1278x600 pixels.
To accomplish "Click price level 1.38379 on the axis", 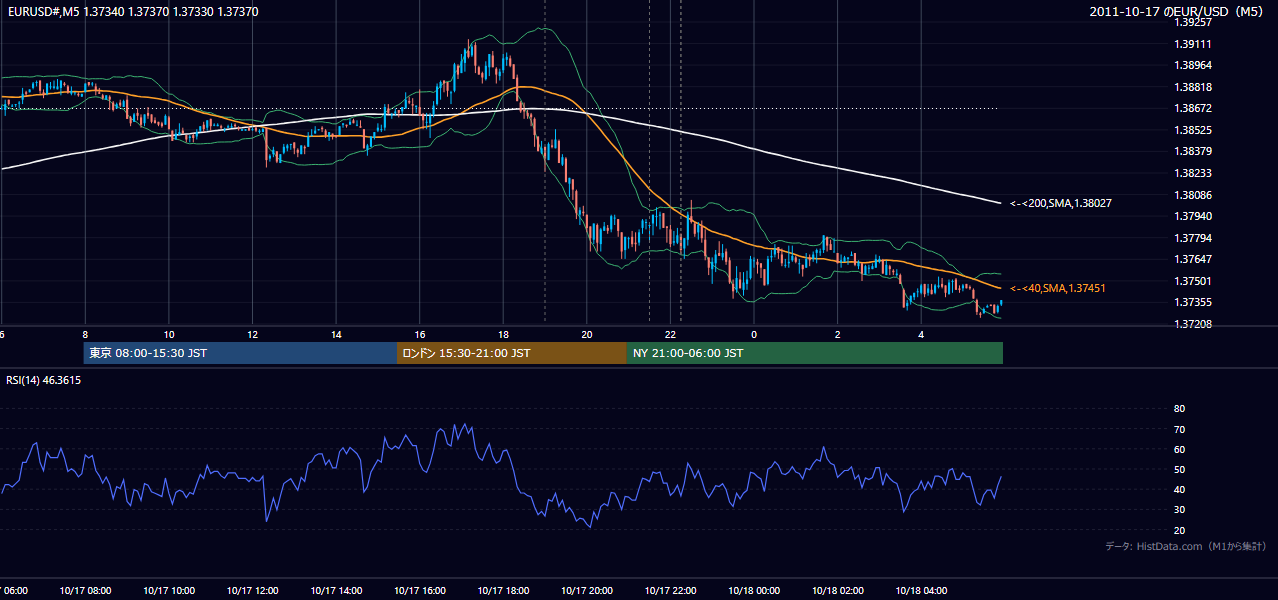I will click(x=1192, y=151).
